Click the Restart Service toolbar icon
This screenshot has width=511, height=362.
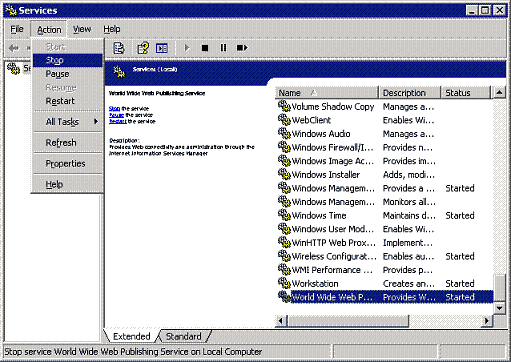click(242, 48)
